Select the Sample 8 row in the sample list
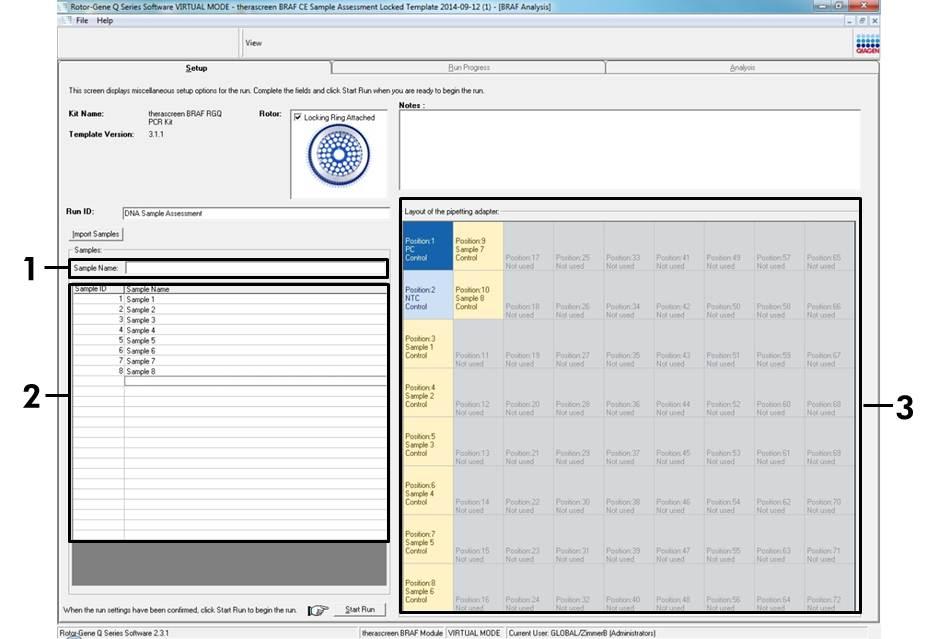The height and width of the screenshot is (639, 935). [x=230, y=371]
